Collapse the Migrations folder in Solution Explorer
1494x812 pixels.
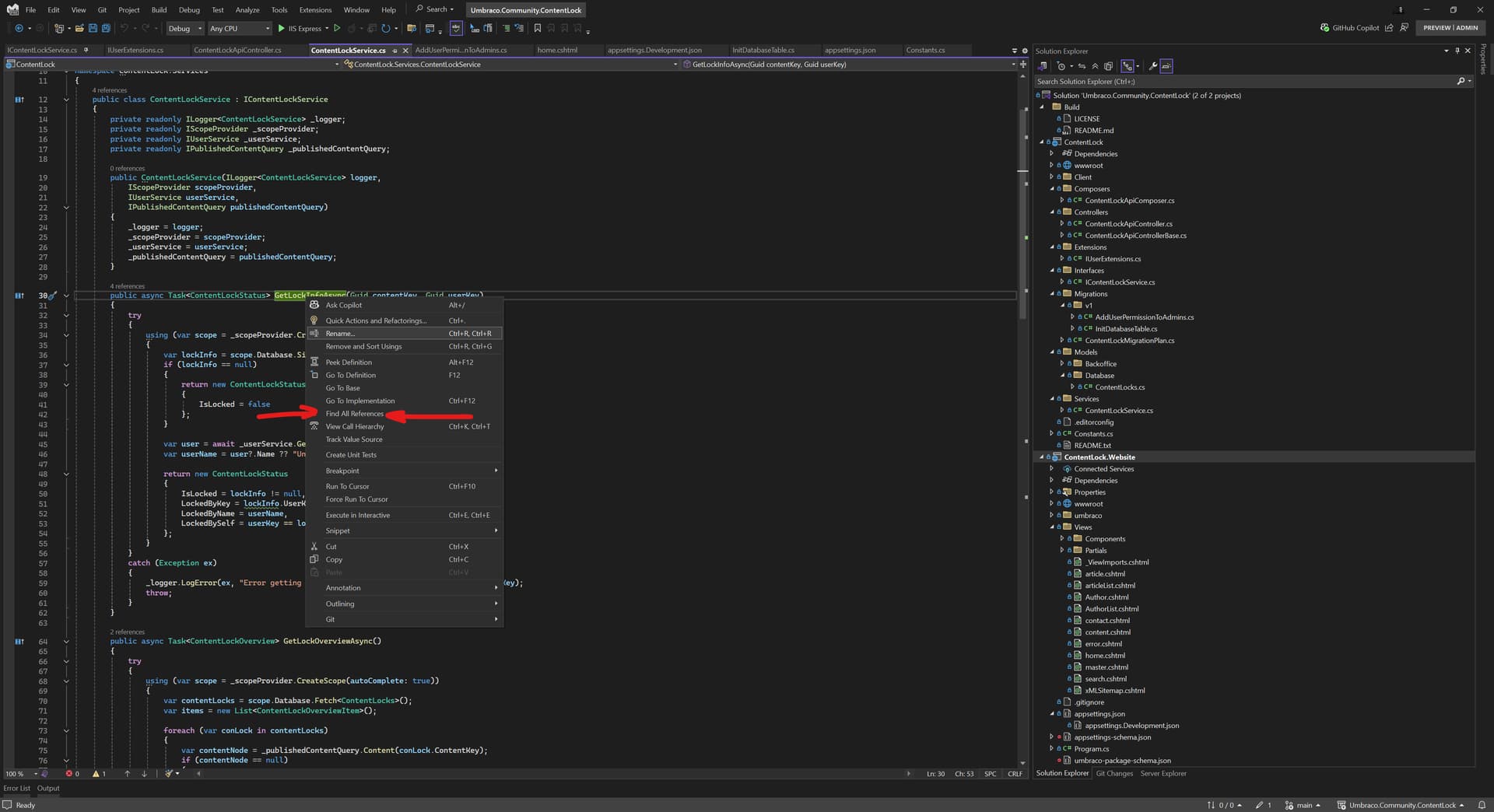(1052, 294)
